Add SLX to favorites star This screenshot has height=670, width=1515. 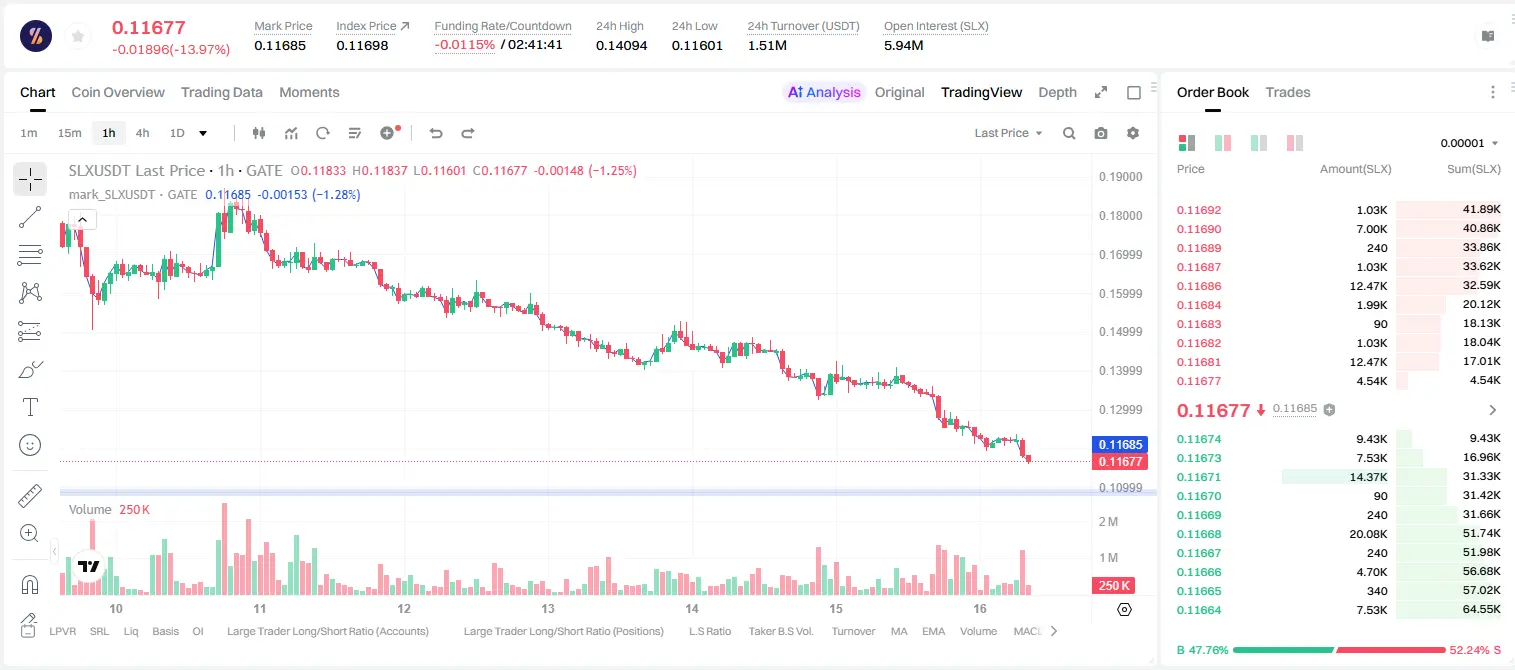pos(78,37)
